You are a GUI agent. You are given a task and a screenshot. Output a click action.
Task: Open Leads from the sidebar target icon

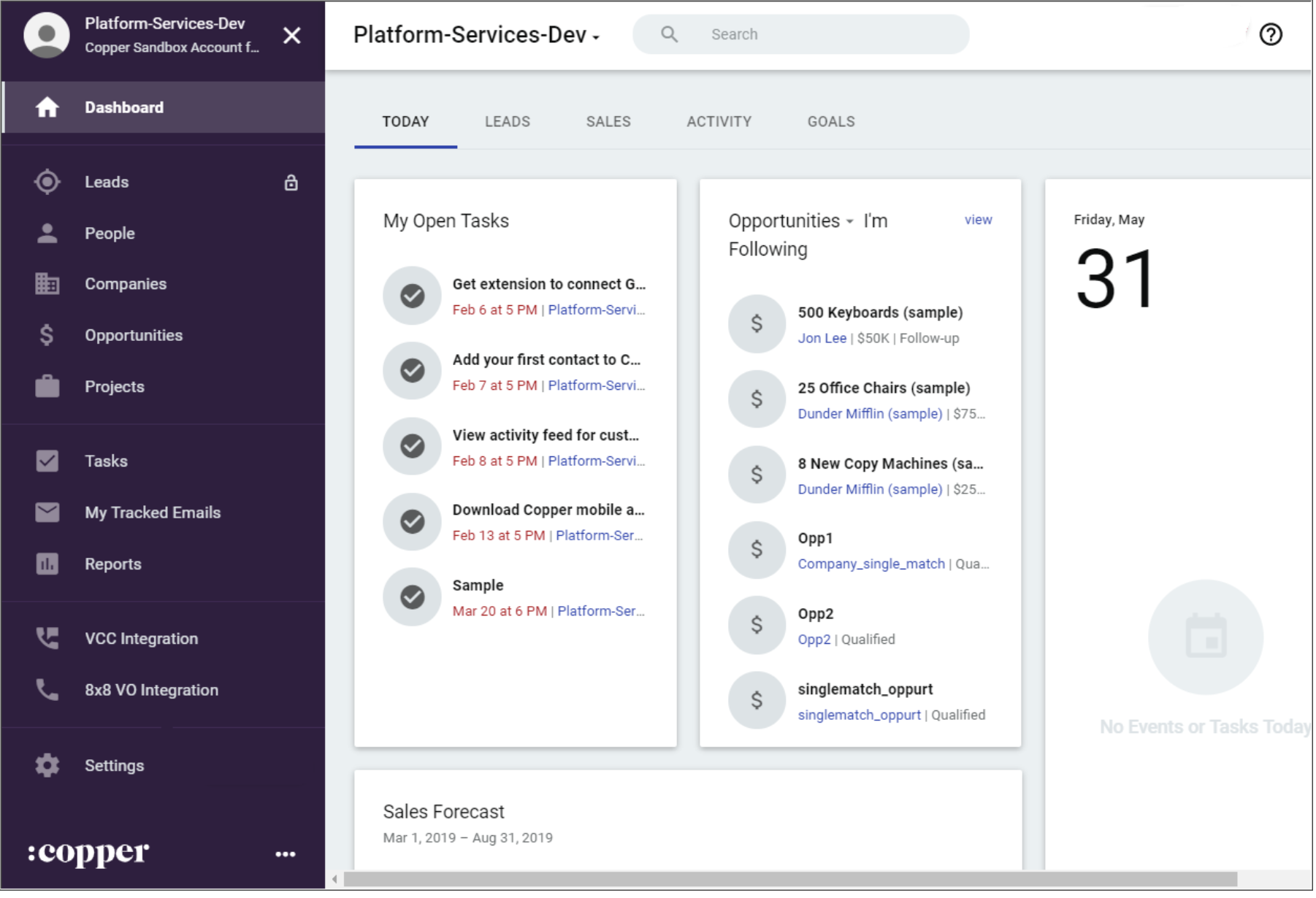[x=47, y=182]
